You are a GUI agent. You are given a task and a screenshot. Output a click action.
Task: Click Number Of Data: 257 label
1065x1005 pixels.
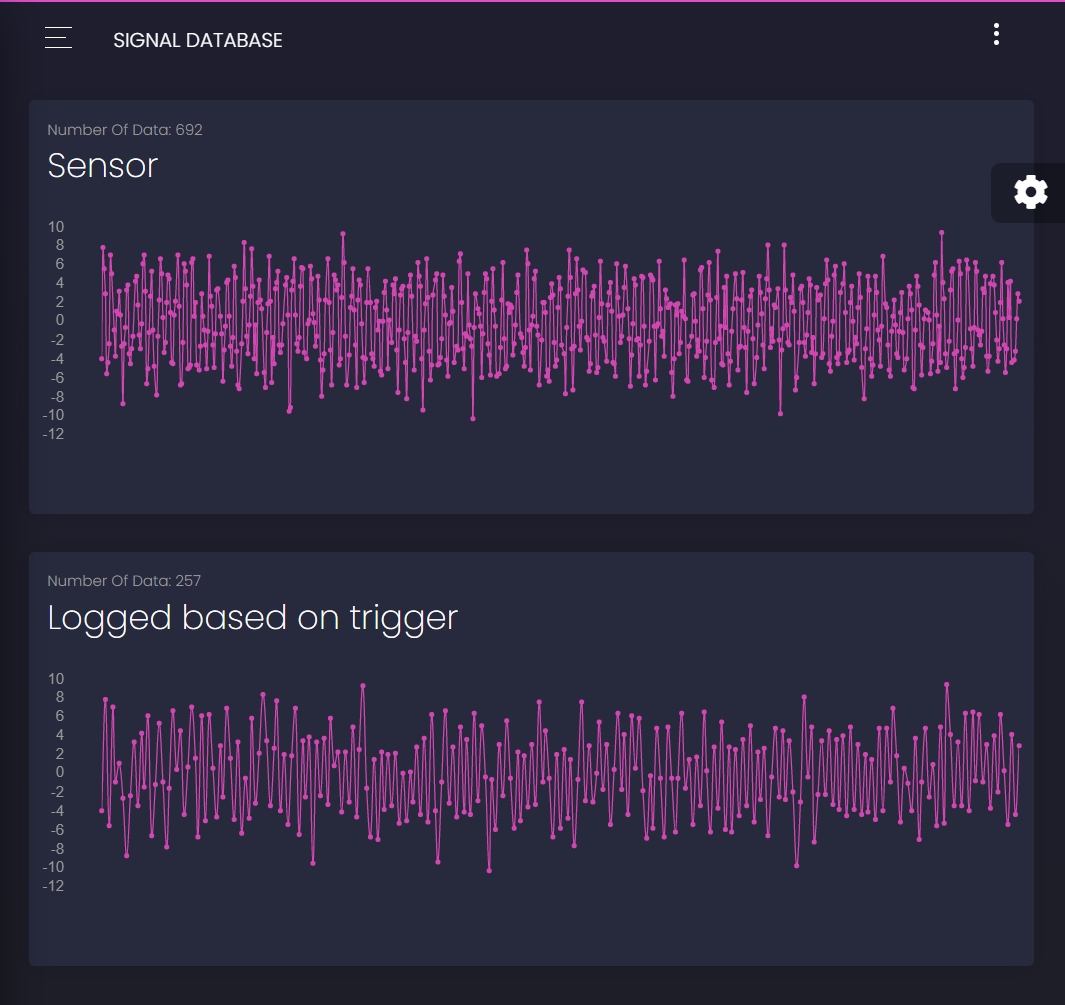125,580
